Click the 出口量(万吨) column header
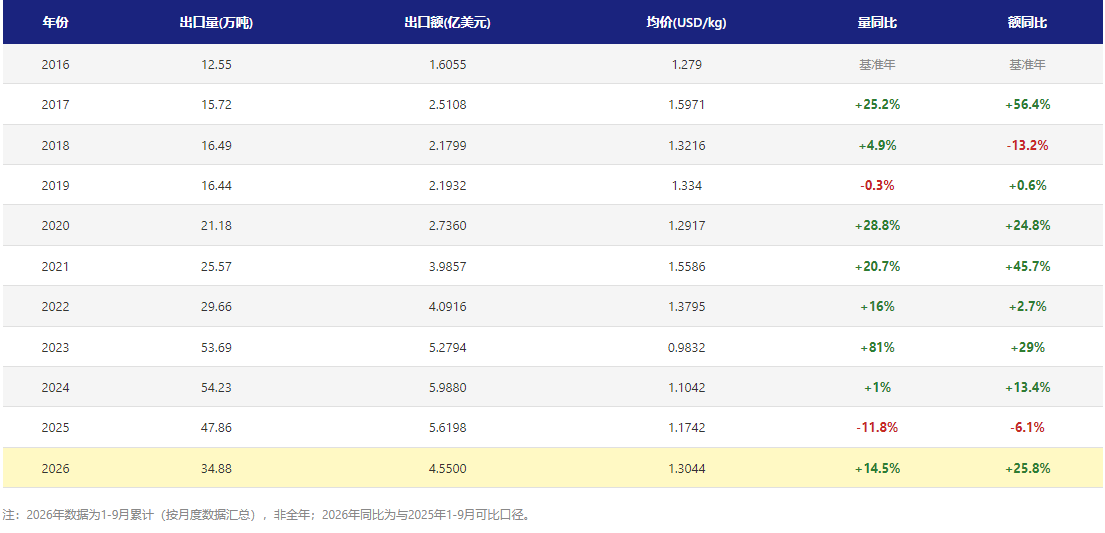The image size is (1105, 533). tap(216, 23)
